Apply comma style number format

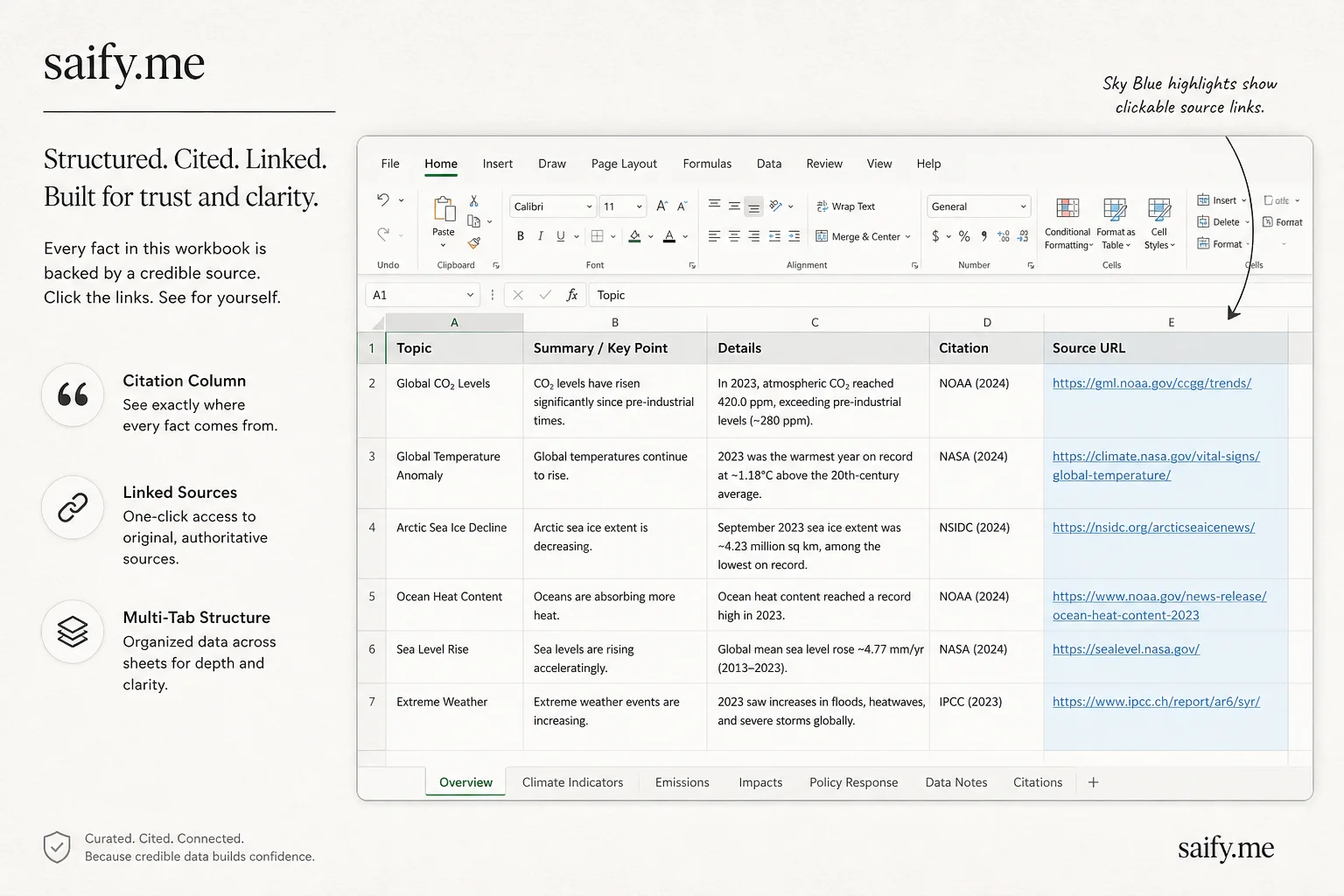pos(984,236)
